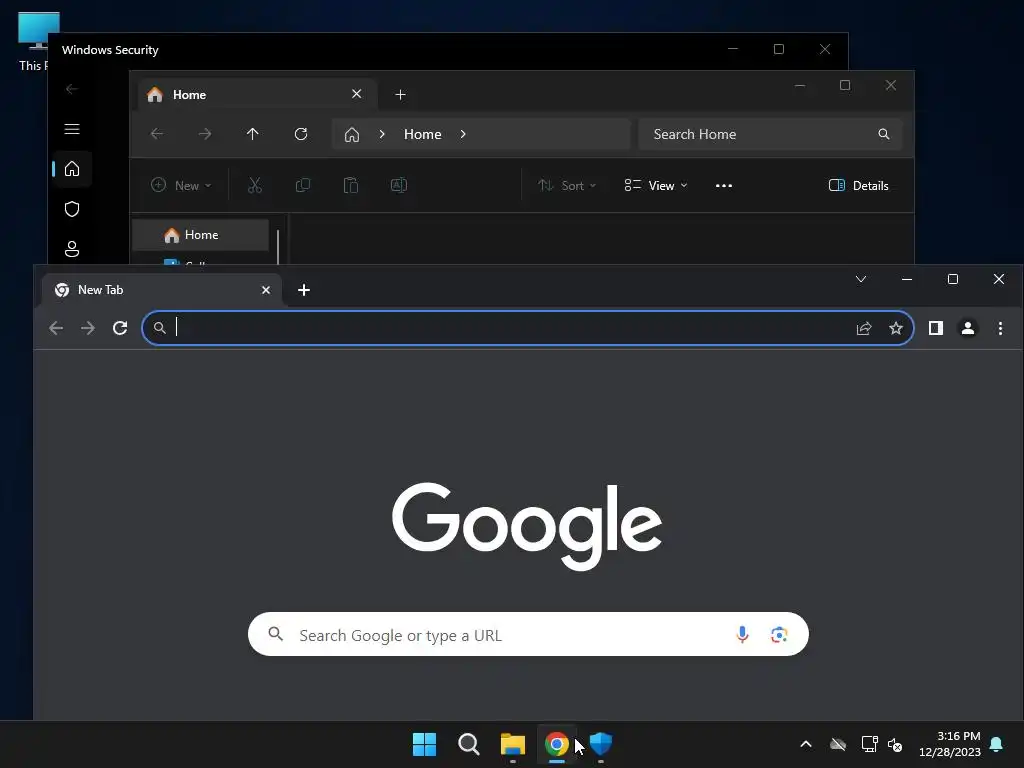Click the muted volume tray icon
The width and height of the screenshot is (1024, 768).
895,744
